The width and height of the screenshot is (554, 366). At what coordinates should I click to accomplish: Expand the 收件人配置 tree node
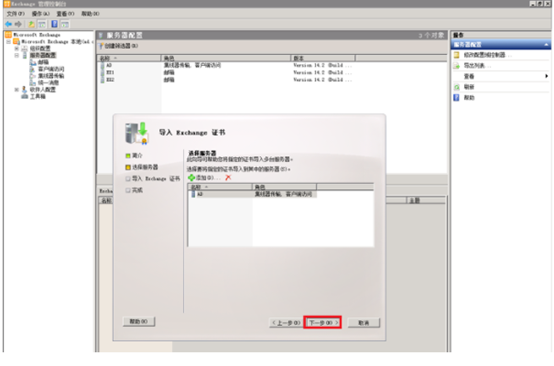pos(17,90)
